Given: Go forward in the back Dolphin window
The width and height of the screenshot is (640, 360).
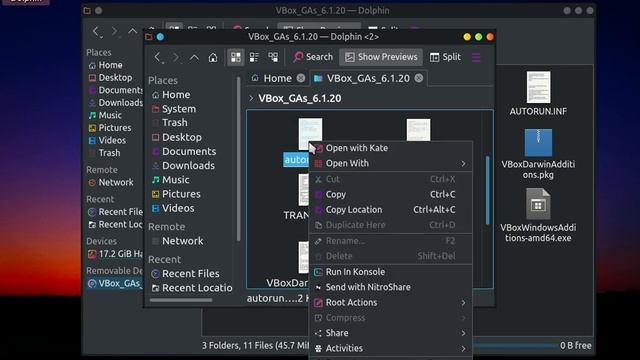Looking at the screenshot, I should click(x=114, y=31).
